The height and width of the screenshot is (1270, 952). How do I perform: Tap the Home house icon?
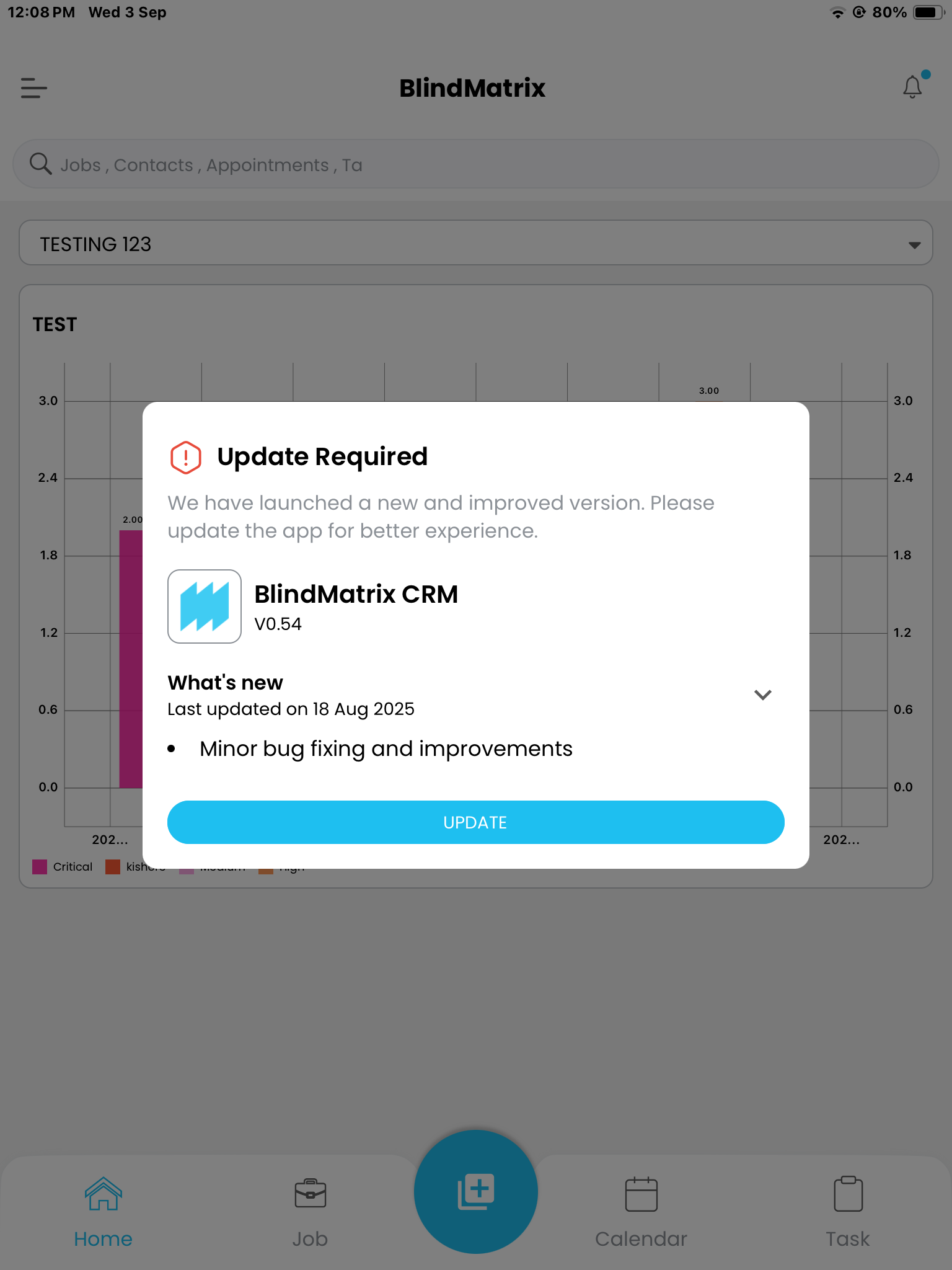(103, 1194)
